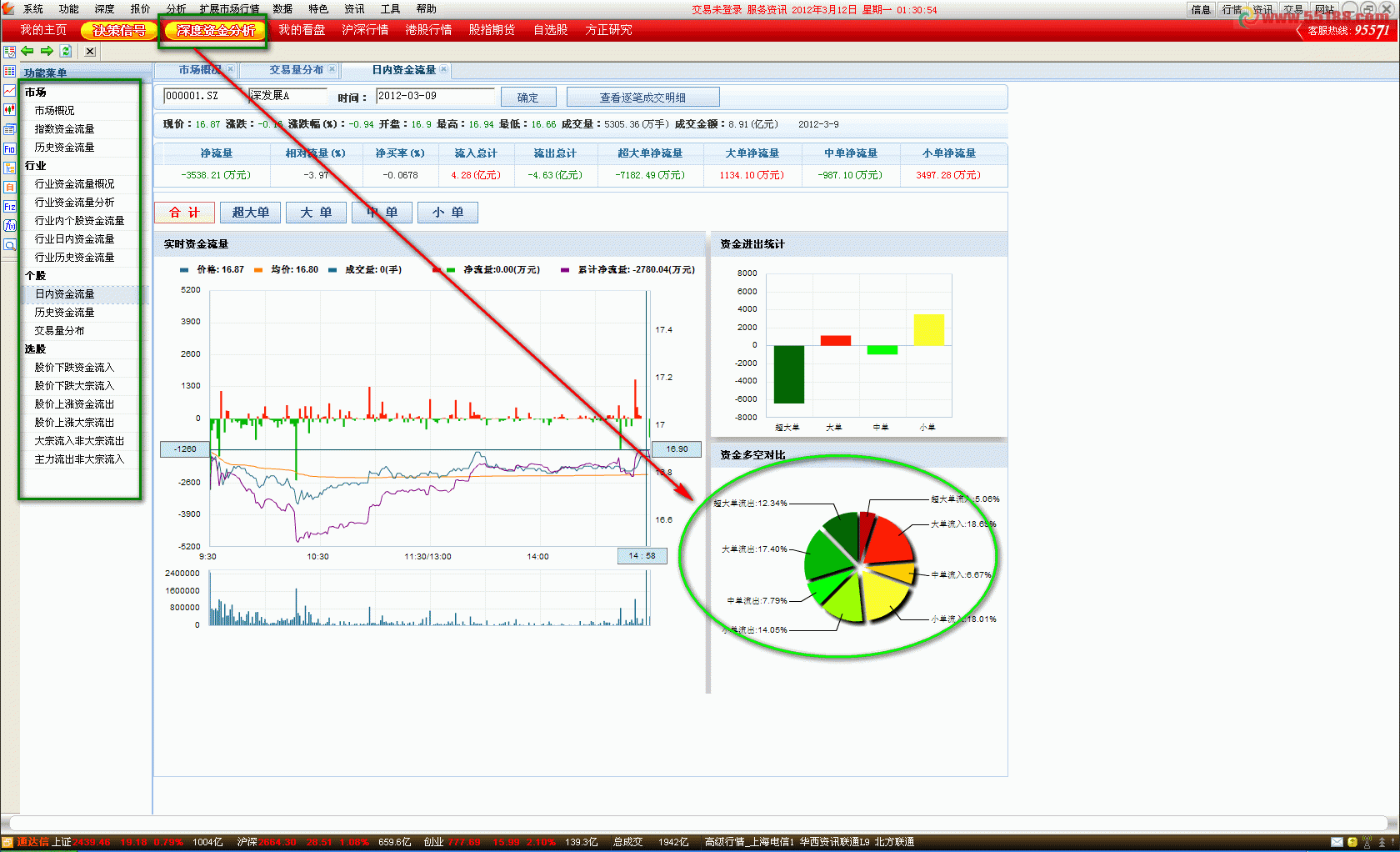Image resolution: width=1400 pixels, height=852 pixels.
Task: Select the 大单 filter button
Action: 316,213
